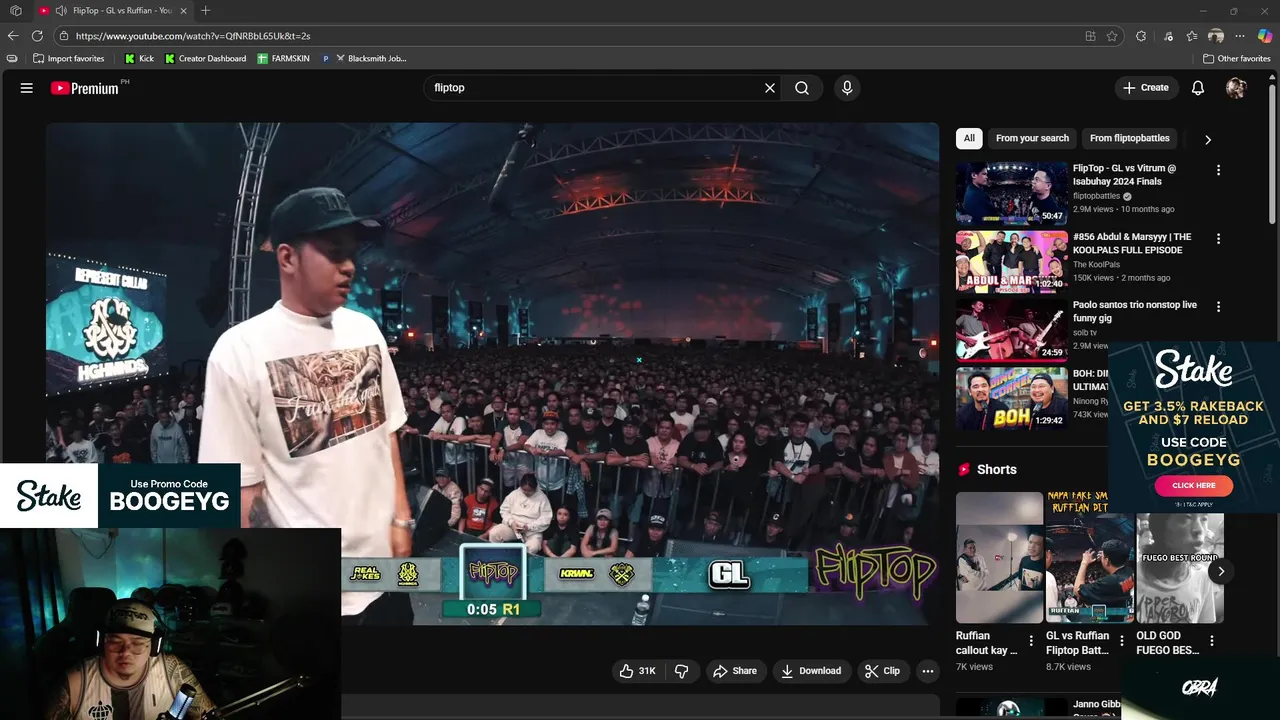Open the GL vs Ruffian Fliptop Short

[1089, 557]
